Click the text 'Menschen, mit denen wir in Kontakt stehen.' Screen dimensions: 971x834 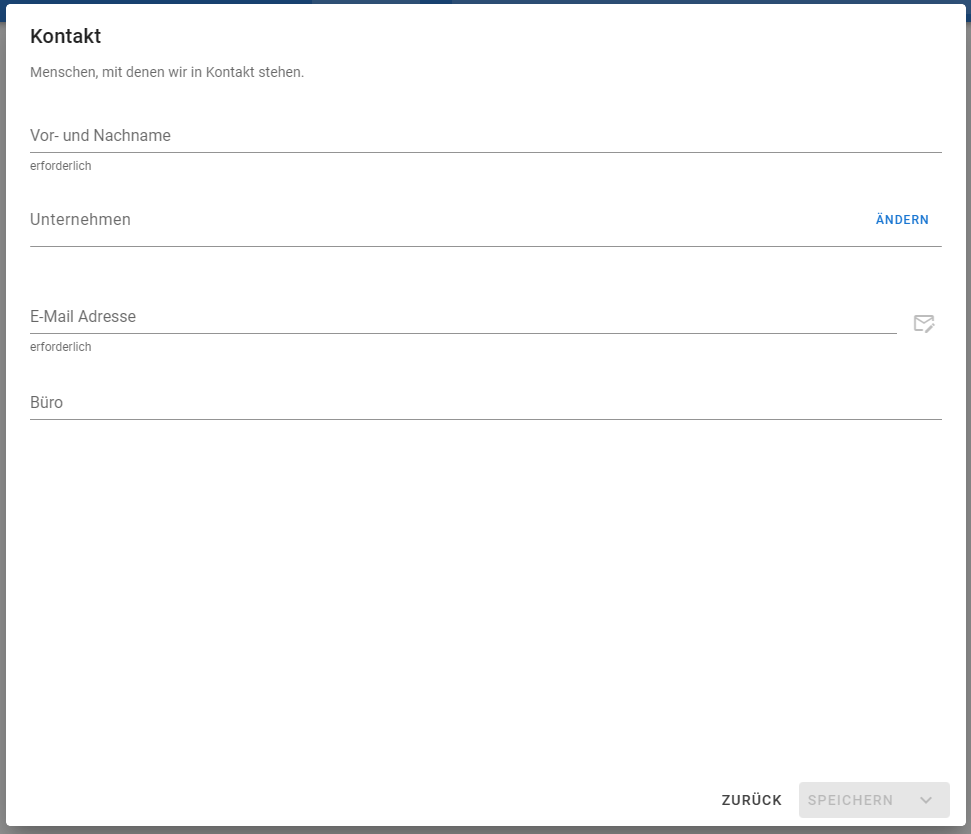pyautogui.click(x=167, y=72)
